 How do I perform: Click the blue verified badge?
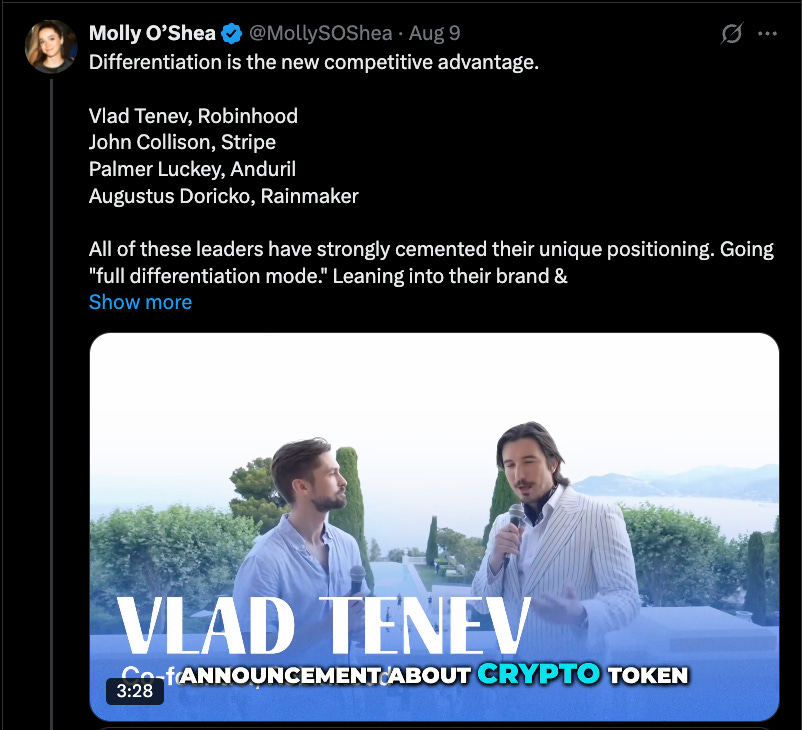pyautogui.click(x=232, y=34)
